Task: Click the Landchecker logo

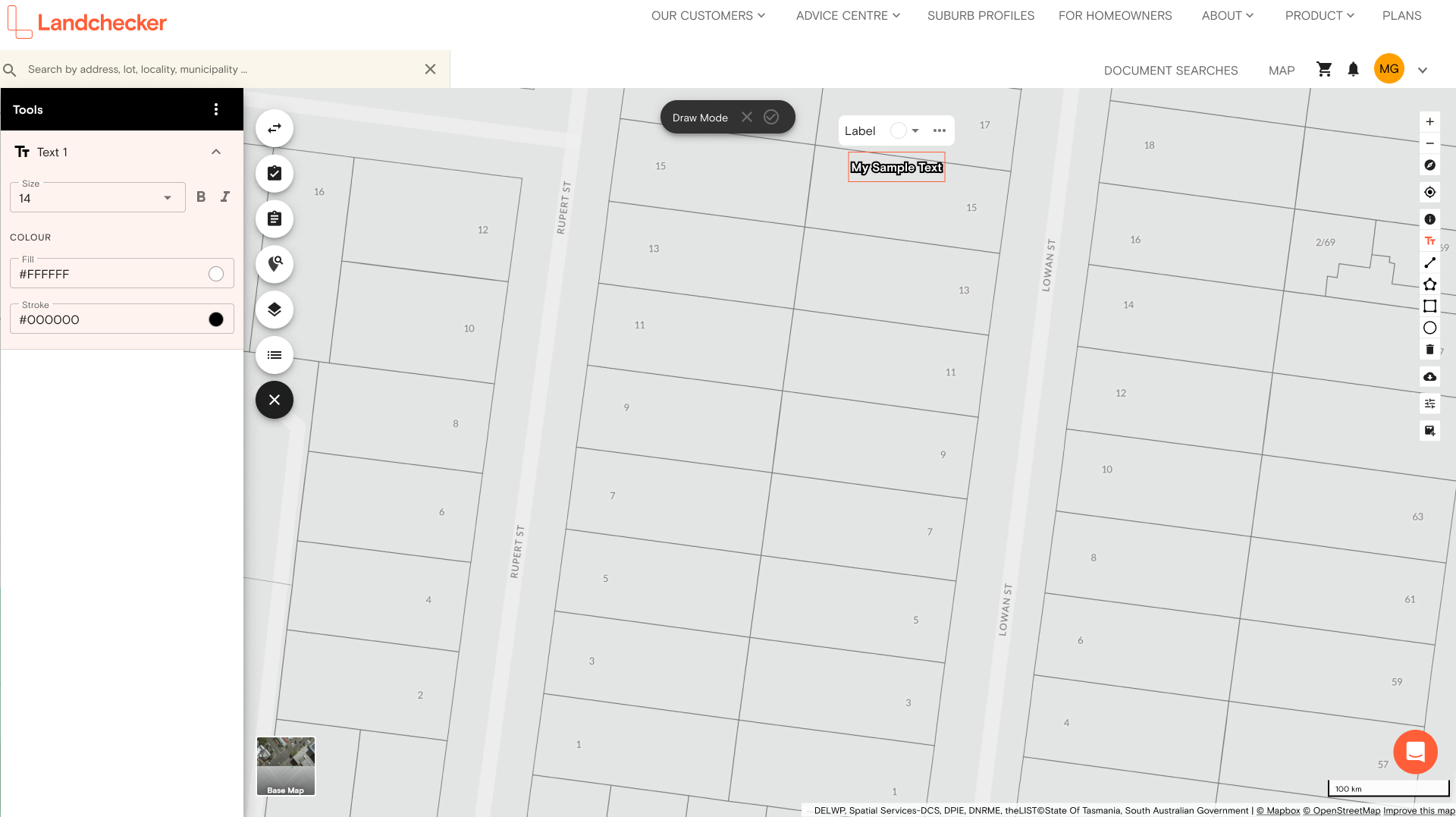Action: point(86,22)
